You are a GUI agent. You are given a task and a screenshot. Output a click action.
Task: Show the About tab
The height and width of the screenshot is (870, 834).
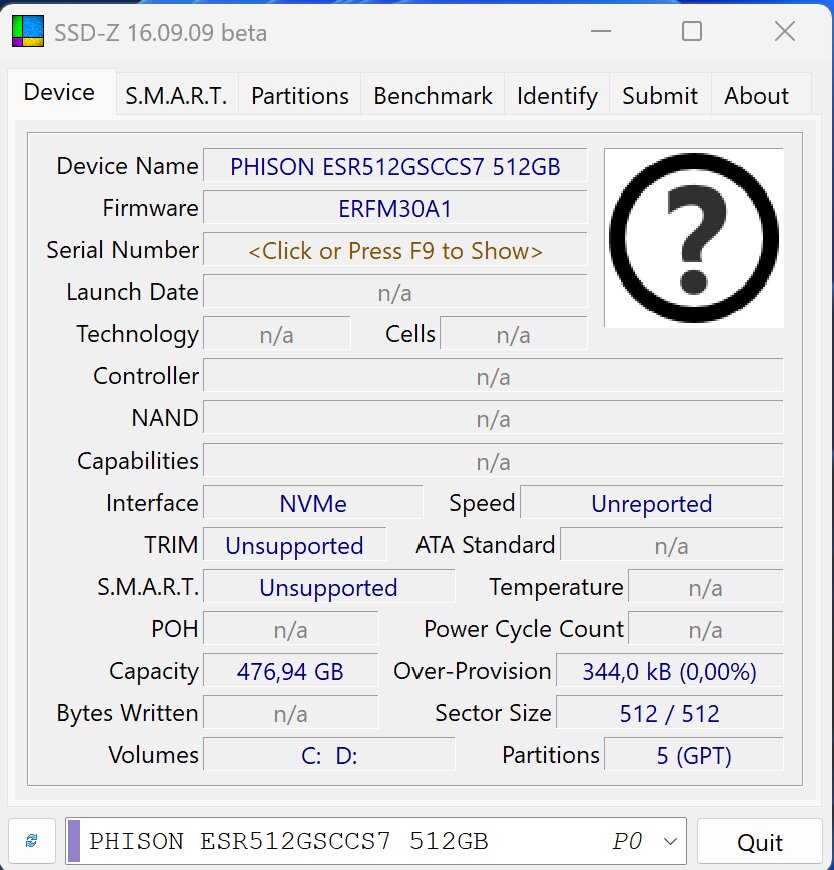click(x=756, y=96)
